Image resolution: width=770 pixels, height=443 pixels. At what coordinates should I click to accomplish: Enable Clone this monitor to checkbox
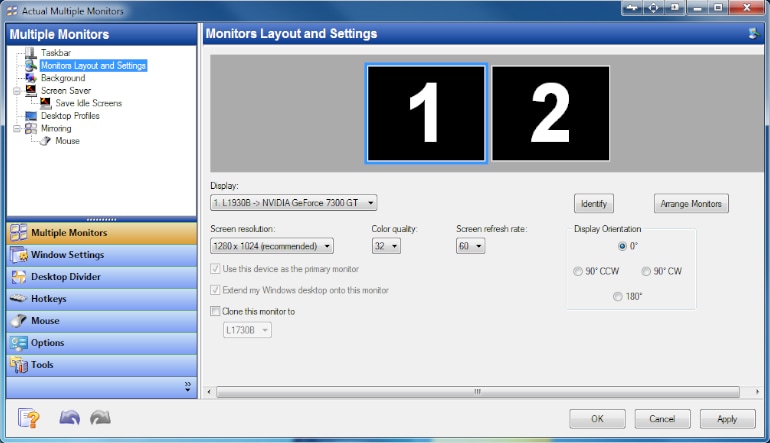click(215, 311)
